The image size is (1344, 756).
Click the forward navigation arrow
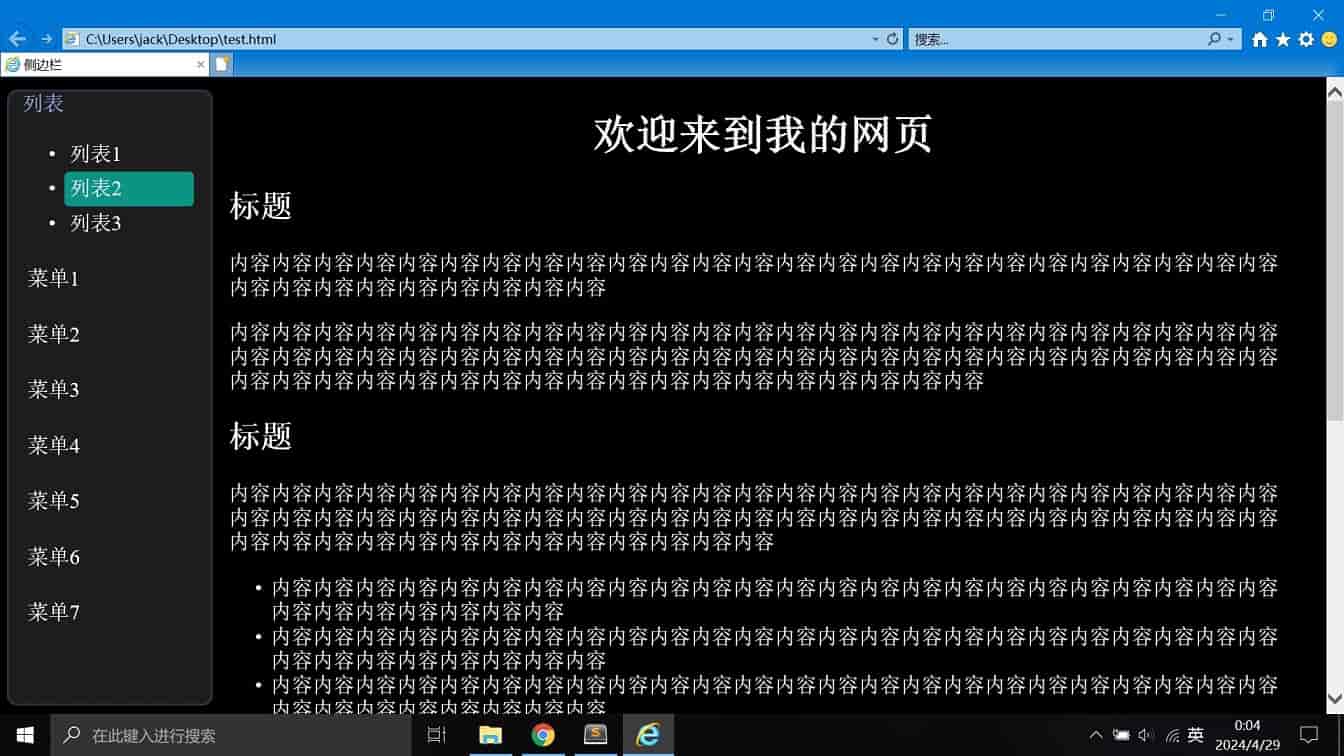click(x=46, y=39)
